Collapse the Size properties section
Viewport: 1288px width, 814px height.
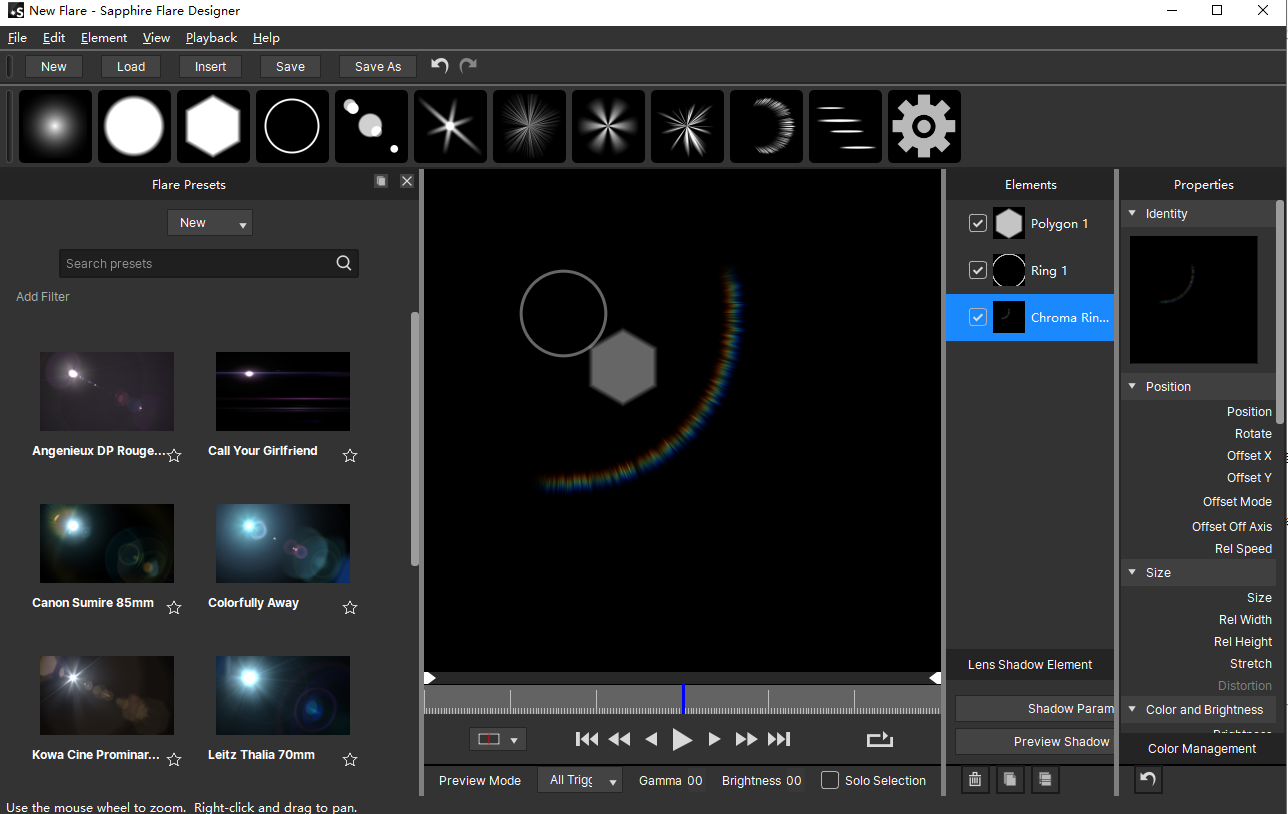[x=1132, y=572]
